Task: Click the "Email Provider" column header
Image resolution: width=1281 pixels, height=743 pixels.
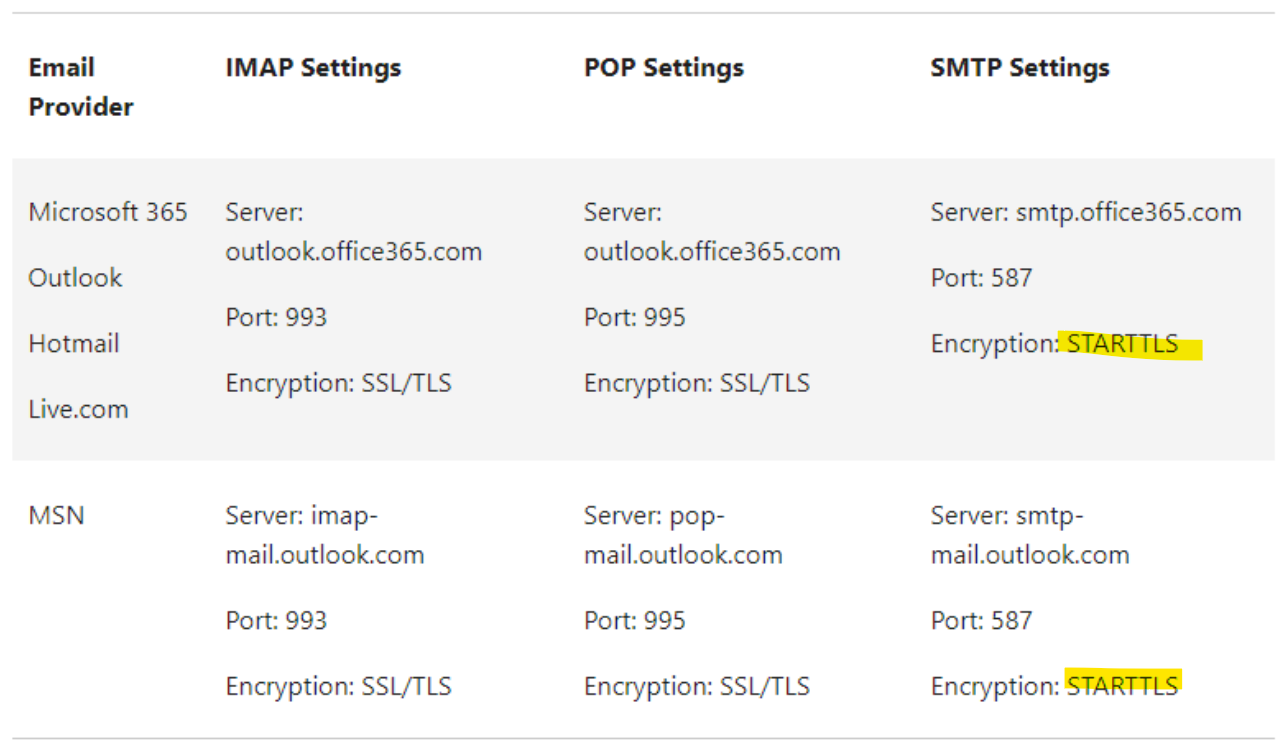Action: tap(80, 87)
